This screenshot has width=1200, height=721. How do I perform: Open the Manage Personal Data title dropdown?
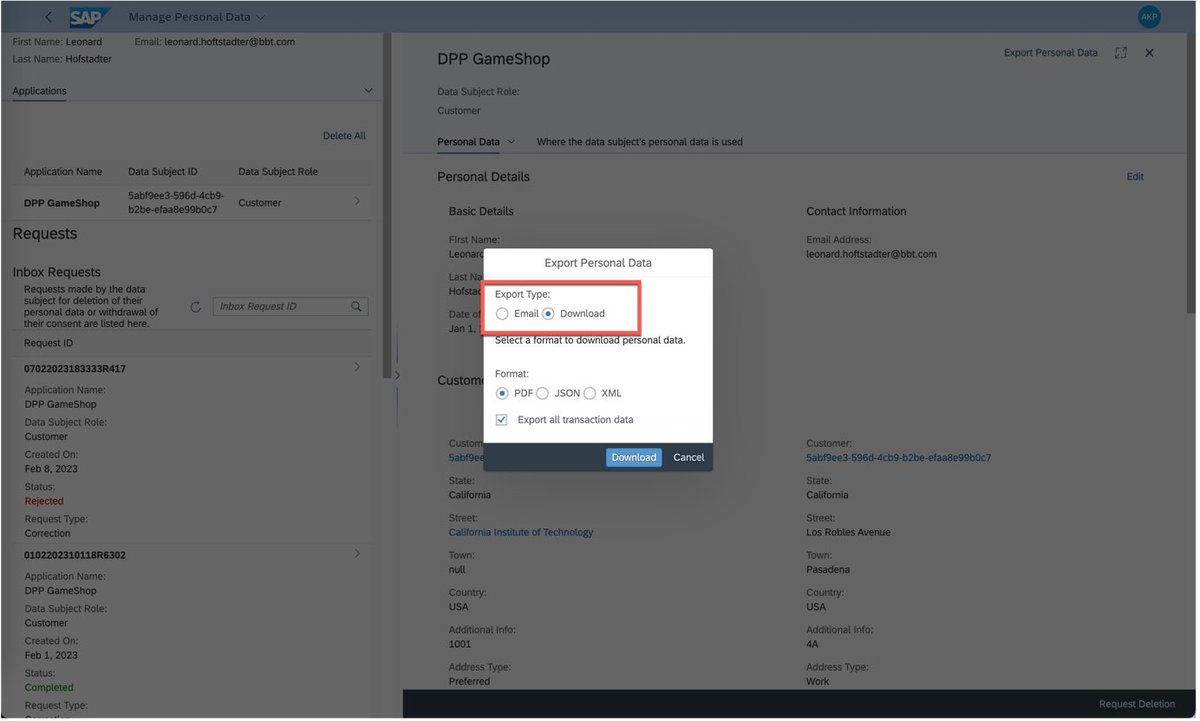pyautogui.click(x=261, y=17)
